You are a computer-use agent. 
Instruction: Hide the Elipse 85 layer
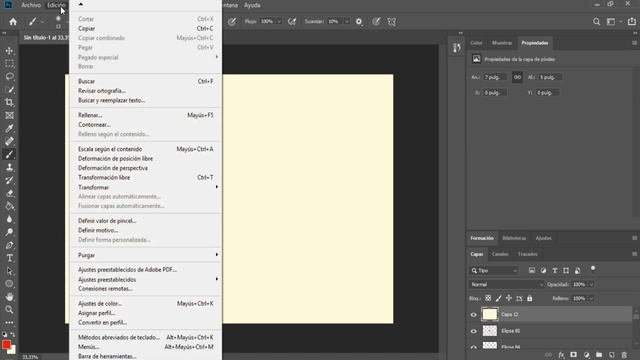click(x=473, y=331)
